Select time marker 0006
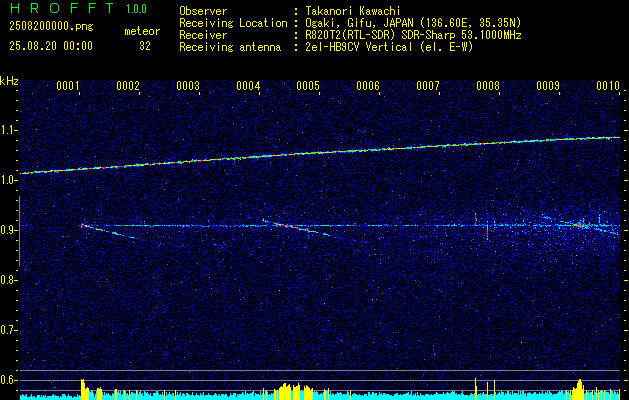Viewport: 629px width, 400px height. 368,86
